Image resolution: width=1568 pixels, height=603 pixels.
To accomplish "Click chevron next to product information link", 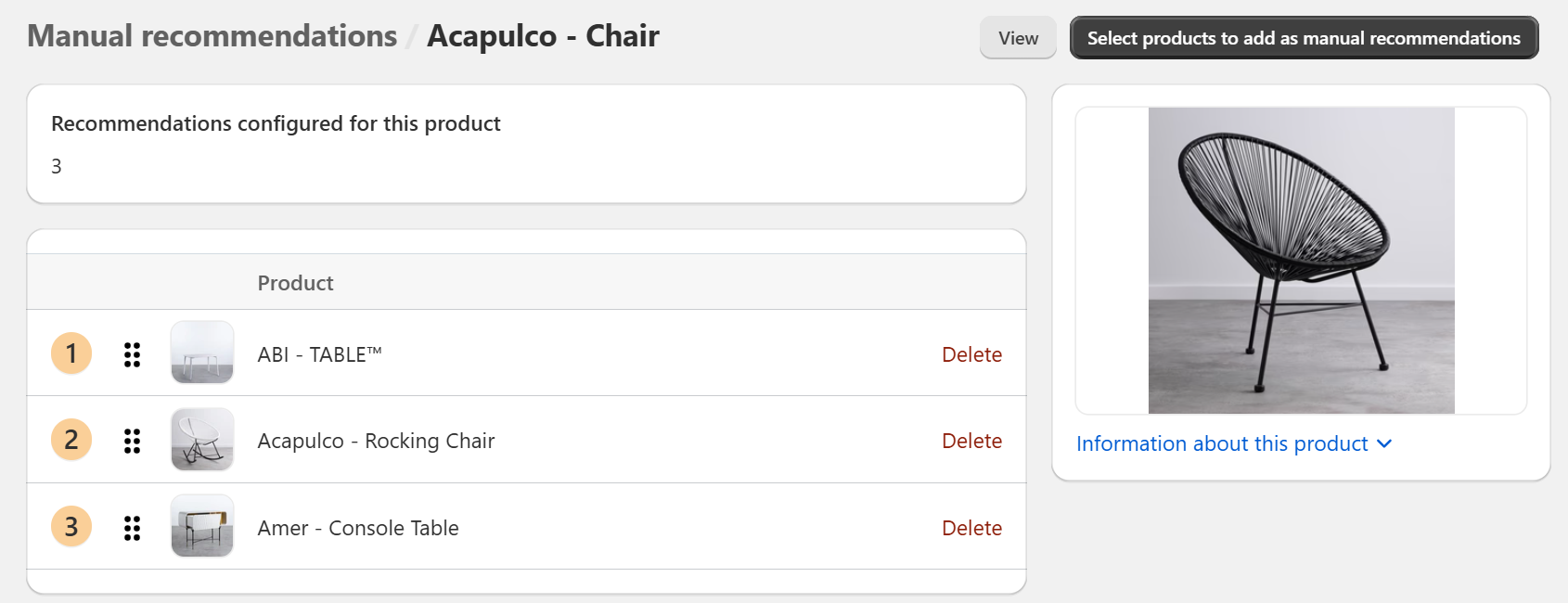I will click(1384, 444).
